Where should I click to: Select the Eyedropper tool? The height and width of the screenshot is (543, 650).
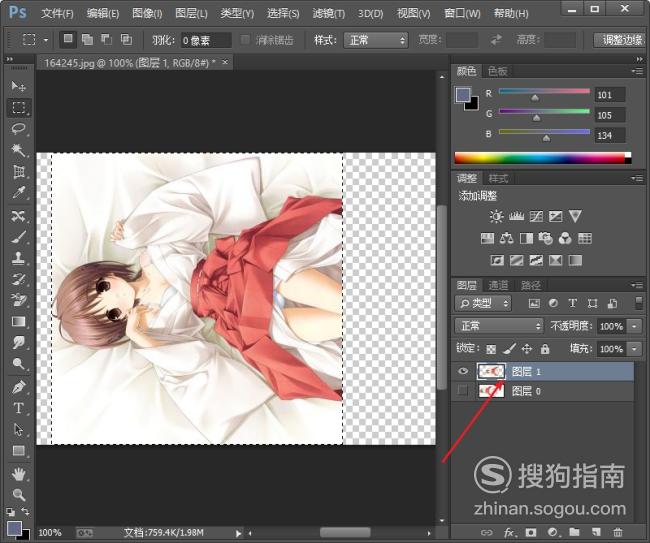coord(18,193)
